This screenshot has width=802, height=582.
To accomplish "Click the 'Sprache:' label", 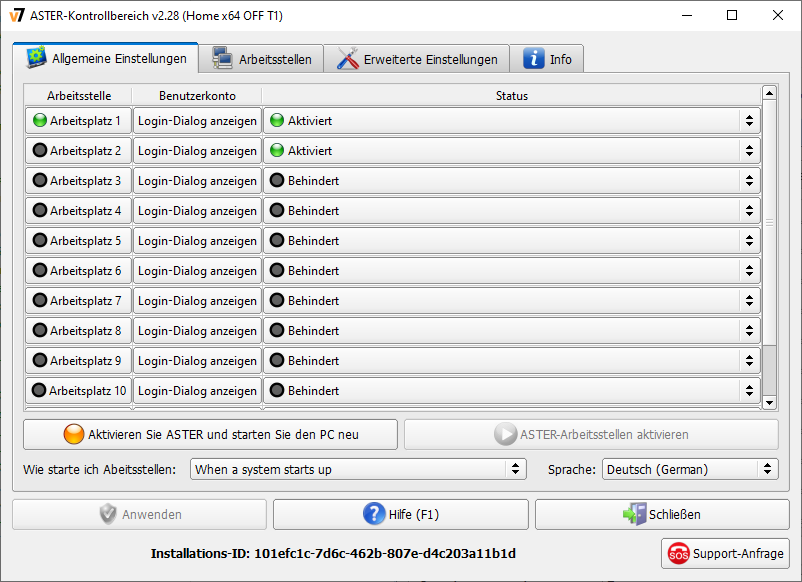I will click(572, 469).
